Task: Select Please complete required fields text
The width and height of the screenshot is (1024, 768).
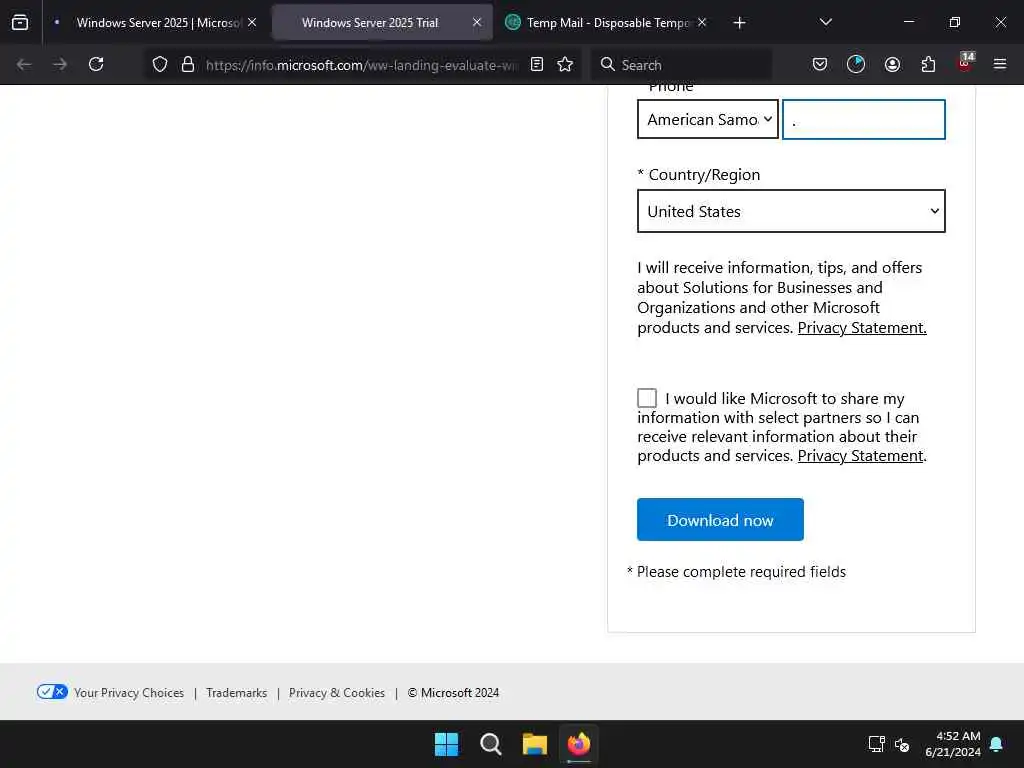Action: click(741, 571)
